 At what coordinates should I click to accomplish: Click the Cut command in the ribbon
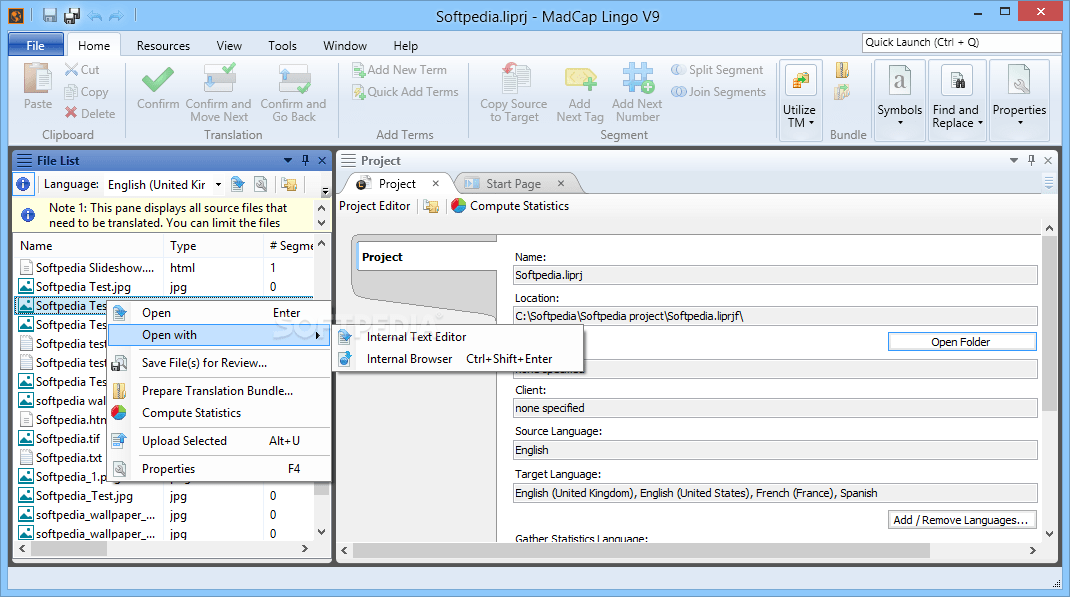83,70
